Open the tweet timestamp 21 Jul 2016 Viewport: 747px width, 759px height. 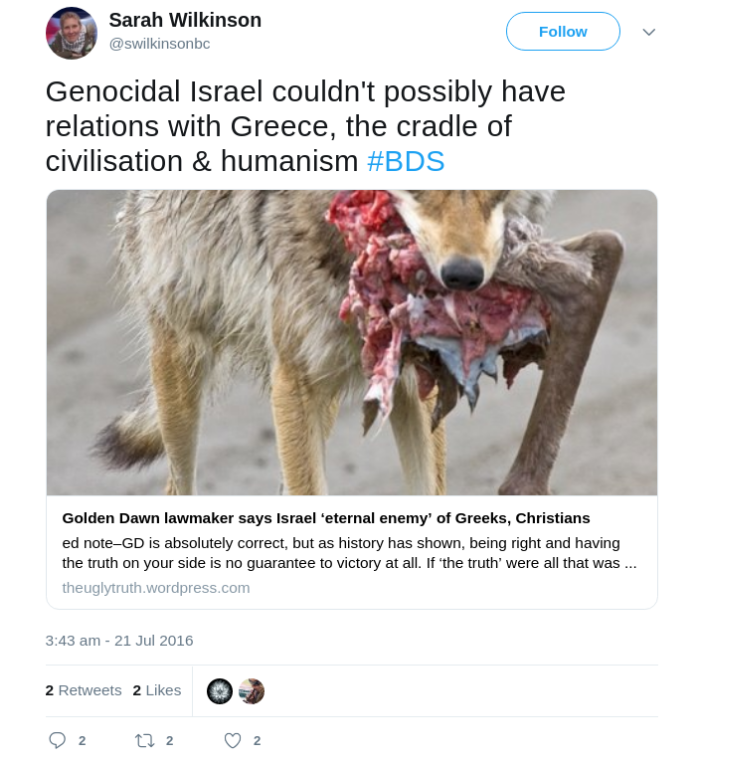119,640
